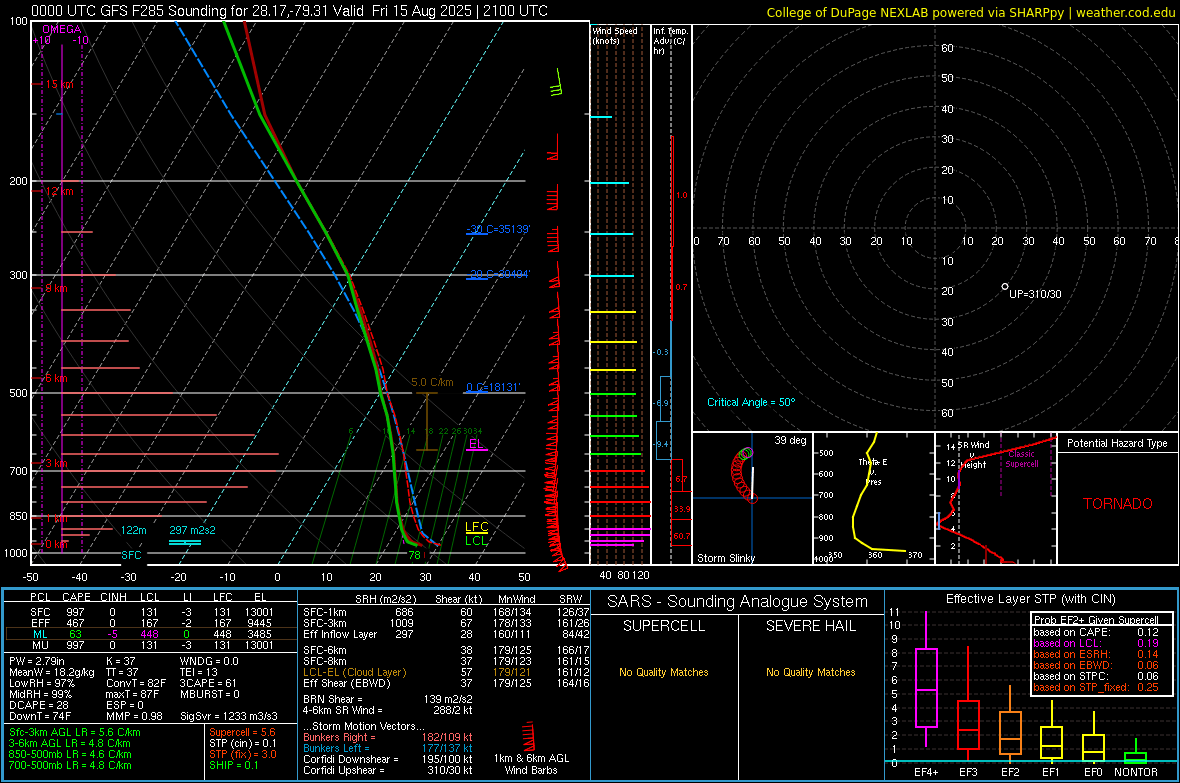
Task: Select the 297 m2s2 inflow helicity label
Action: pos(192,530)
